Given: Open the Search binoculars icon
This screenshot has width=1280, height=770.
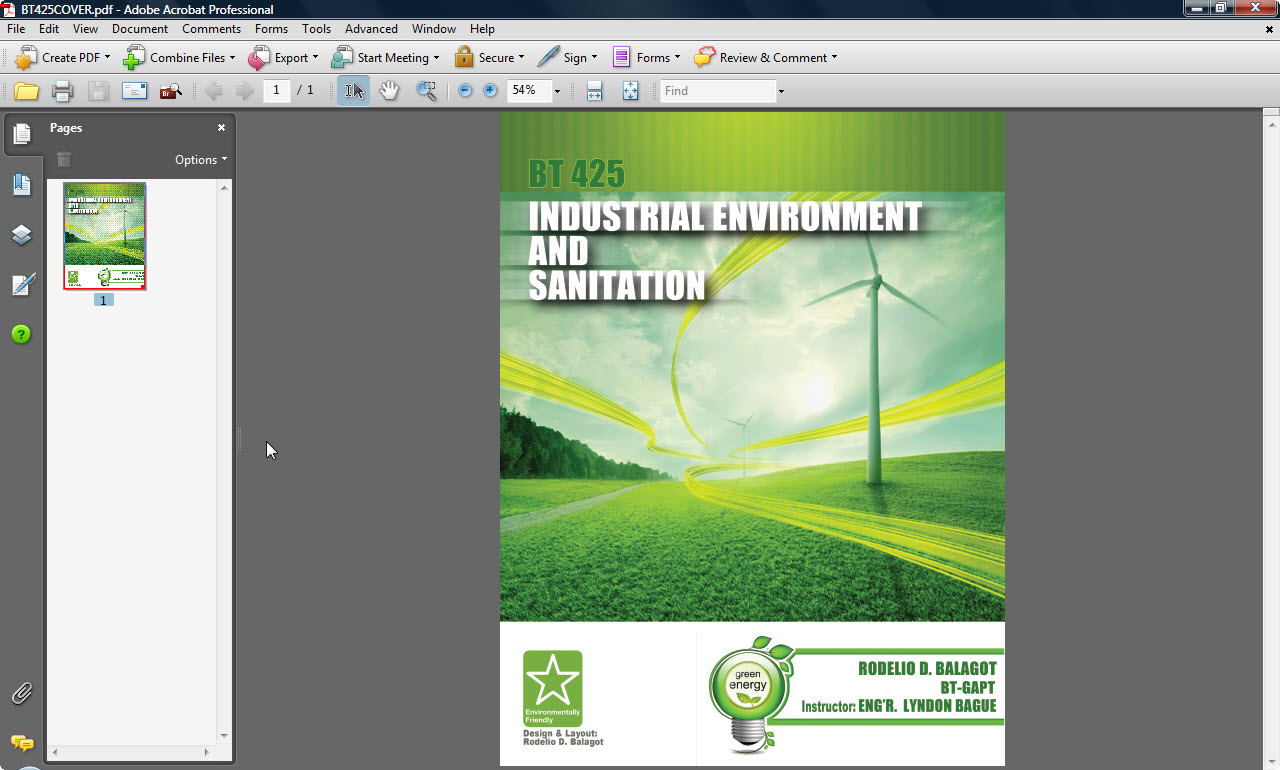Looking at the screenshot, I should coord(171,91).
